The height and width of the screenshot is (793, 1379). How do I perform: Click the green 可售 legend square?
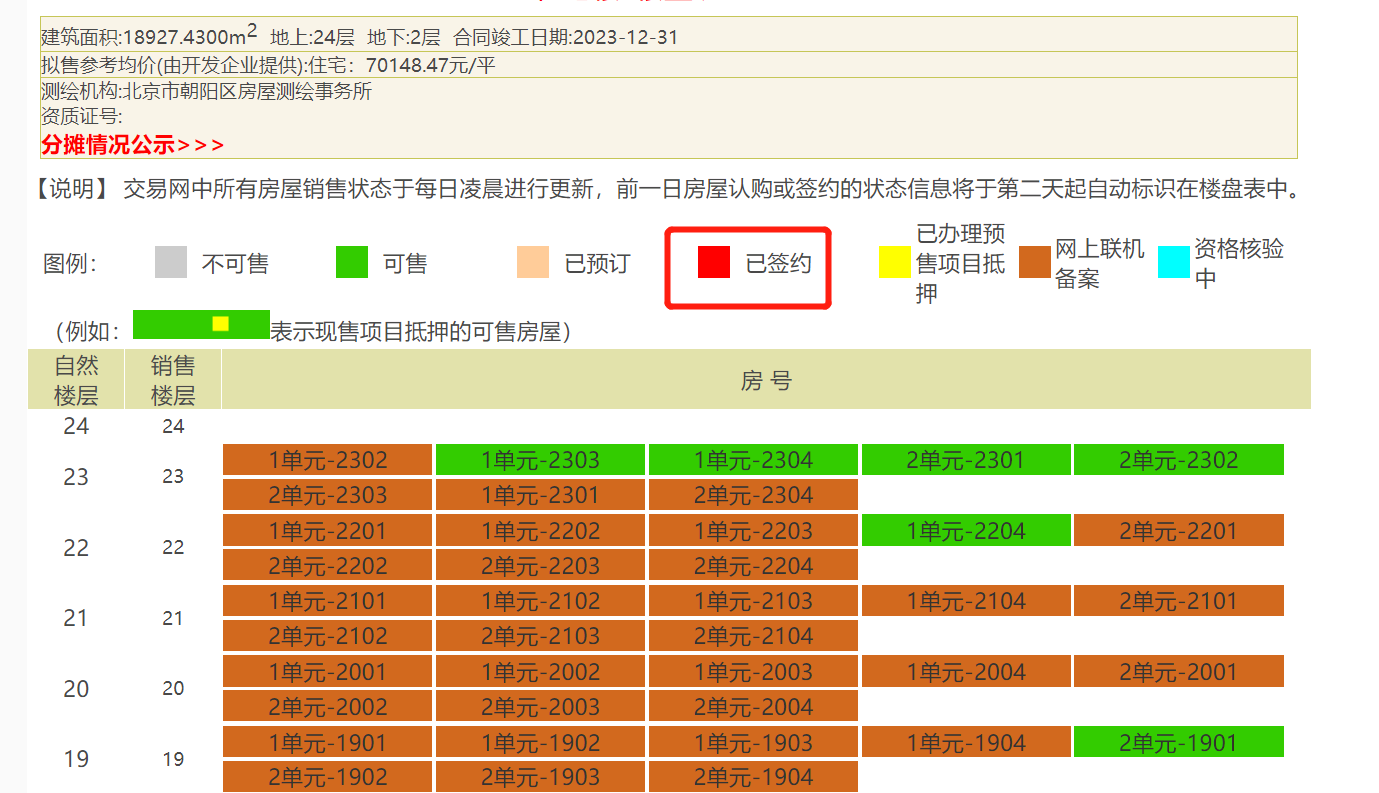coord(351,263)
